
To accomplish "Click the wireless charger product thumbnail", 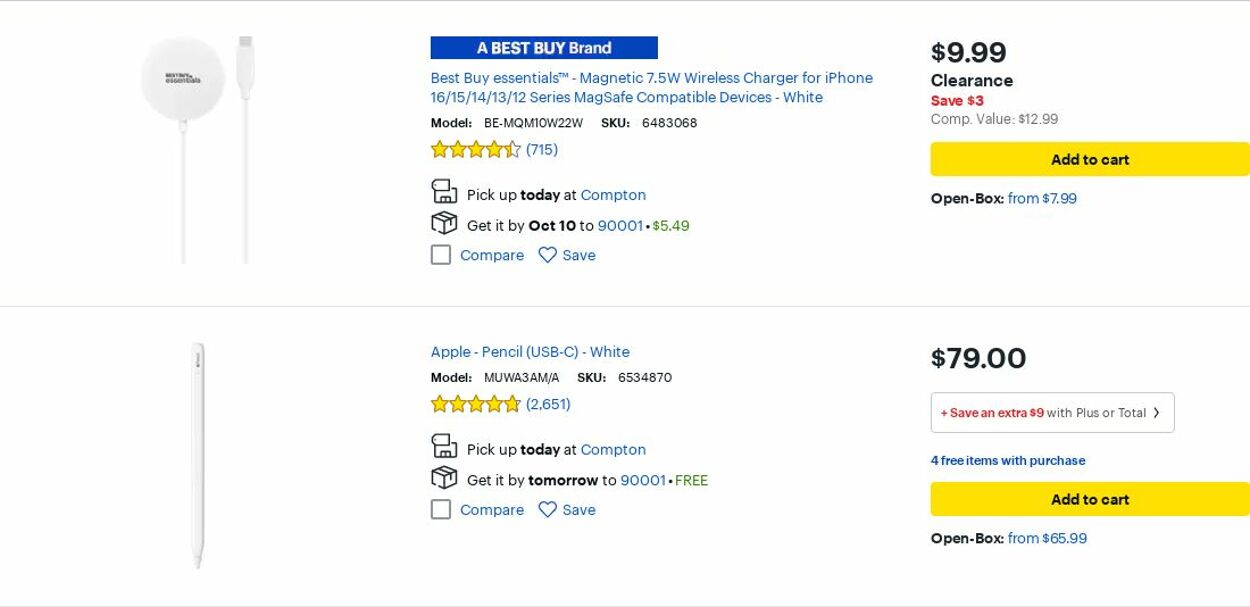I will coord(198,150).
